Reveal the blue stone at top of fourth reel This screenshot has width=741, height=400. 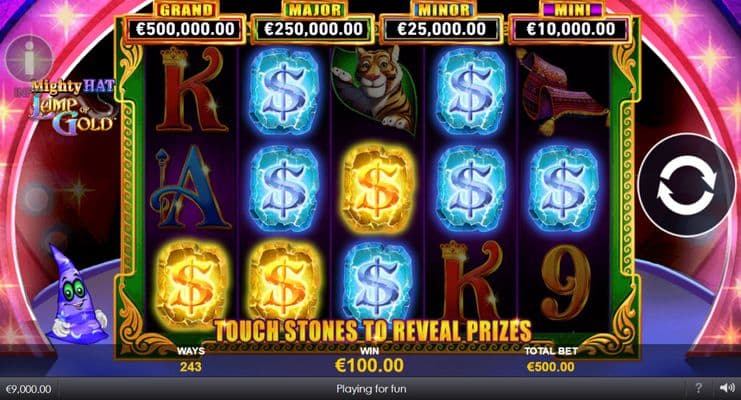(471, 92)
